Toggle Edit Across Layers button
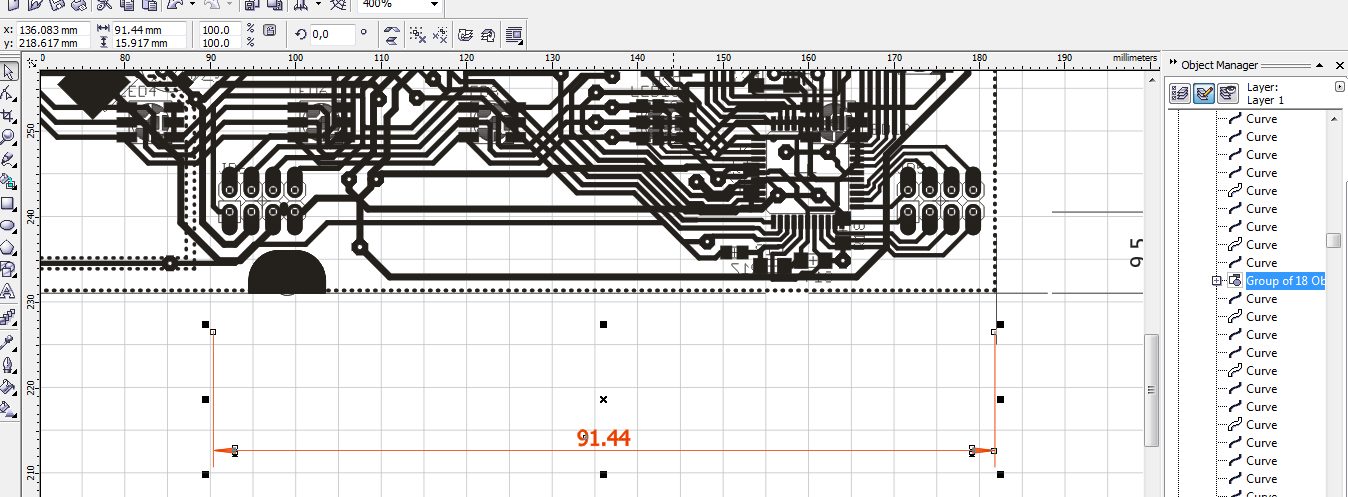This screenshot has height=497, width=1348. click(1204, 94)
